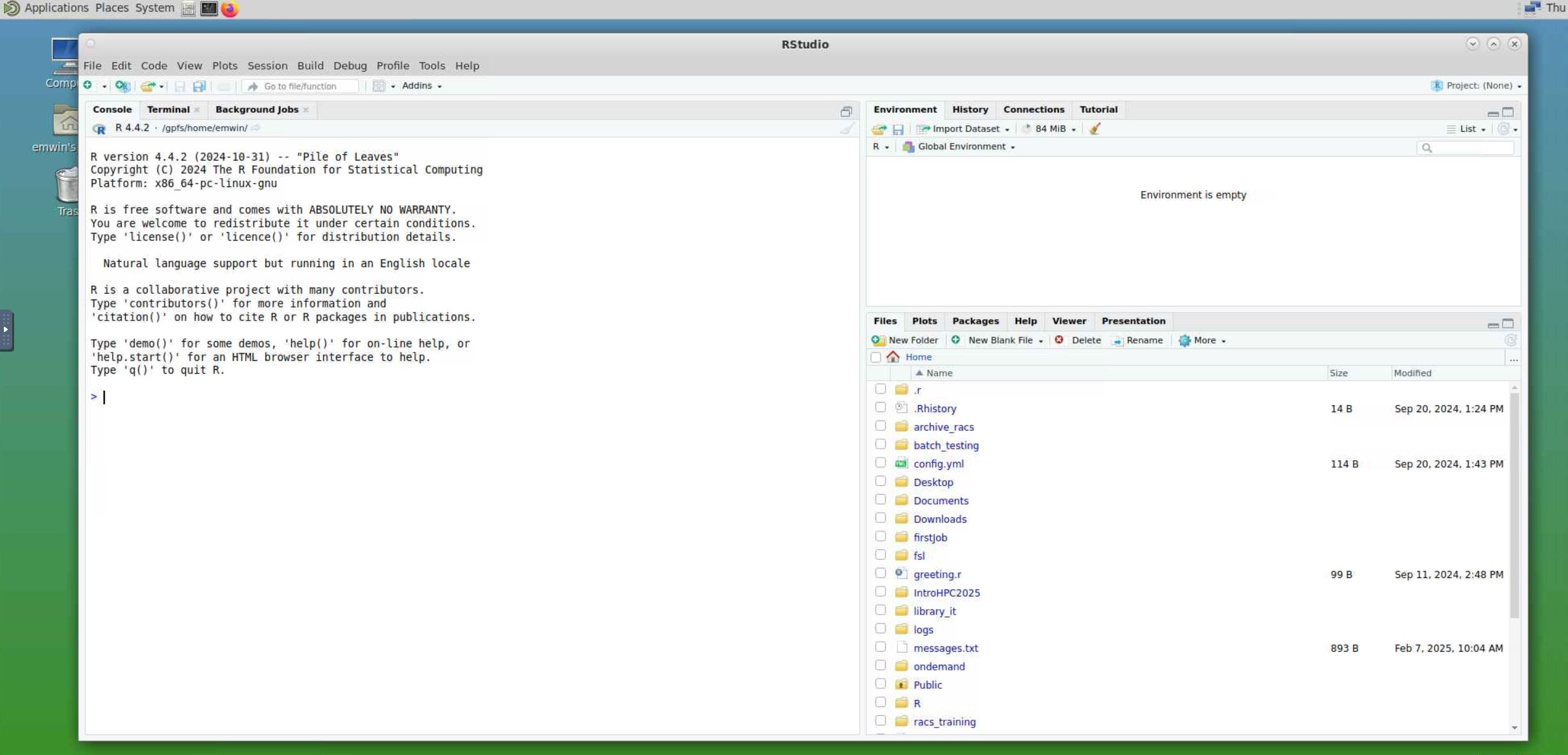Open the recent files dropdown arrow
The image size is (1568, 755).
(162, 86)
